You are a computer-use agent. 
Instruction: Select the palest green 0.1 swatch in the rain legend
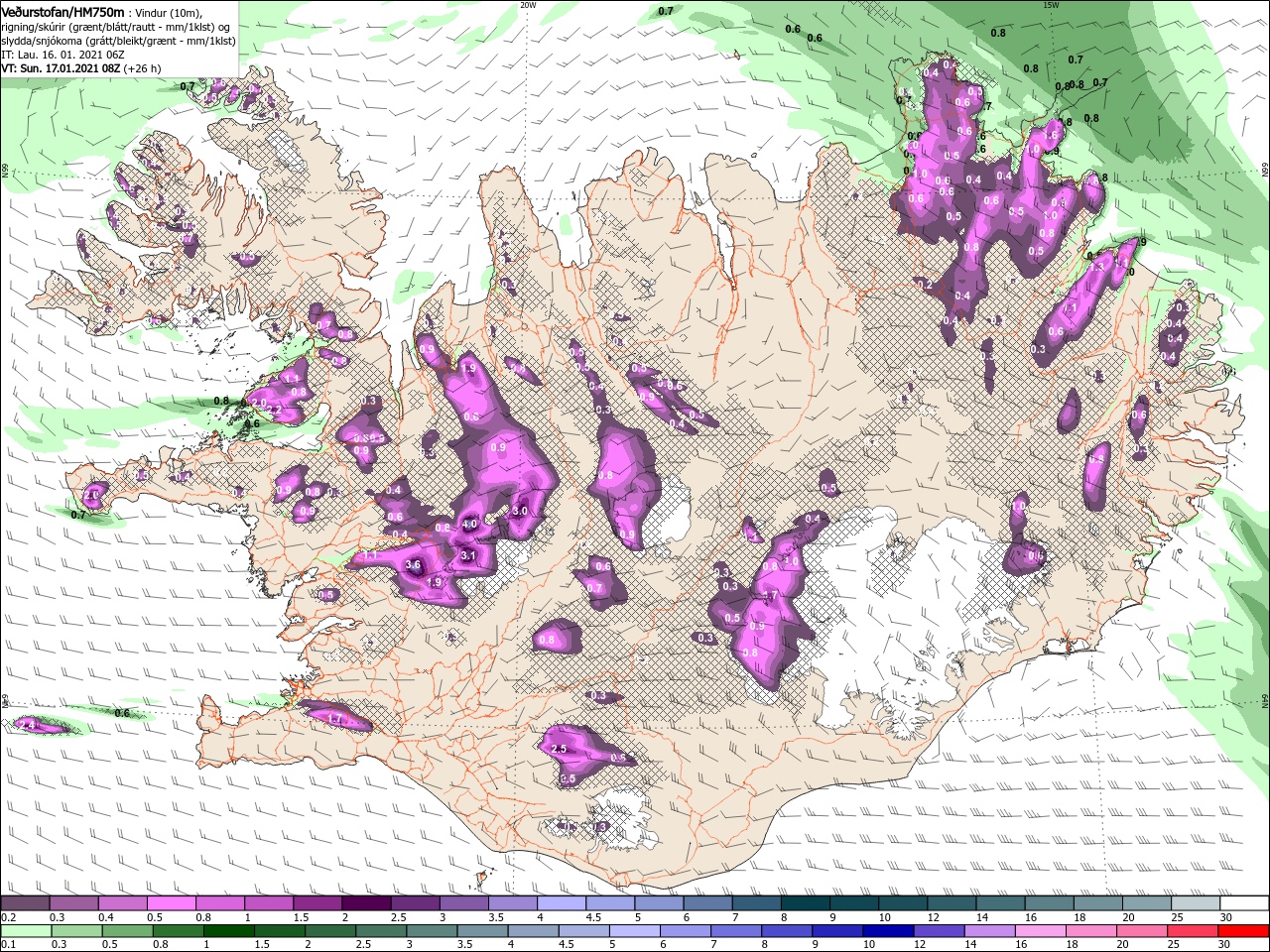[x=26, y=930]
